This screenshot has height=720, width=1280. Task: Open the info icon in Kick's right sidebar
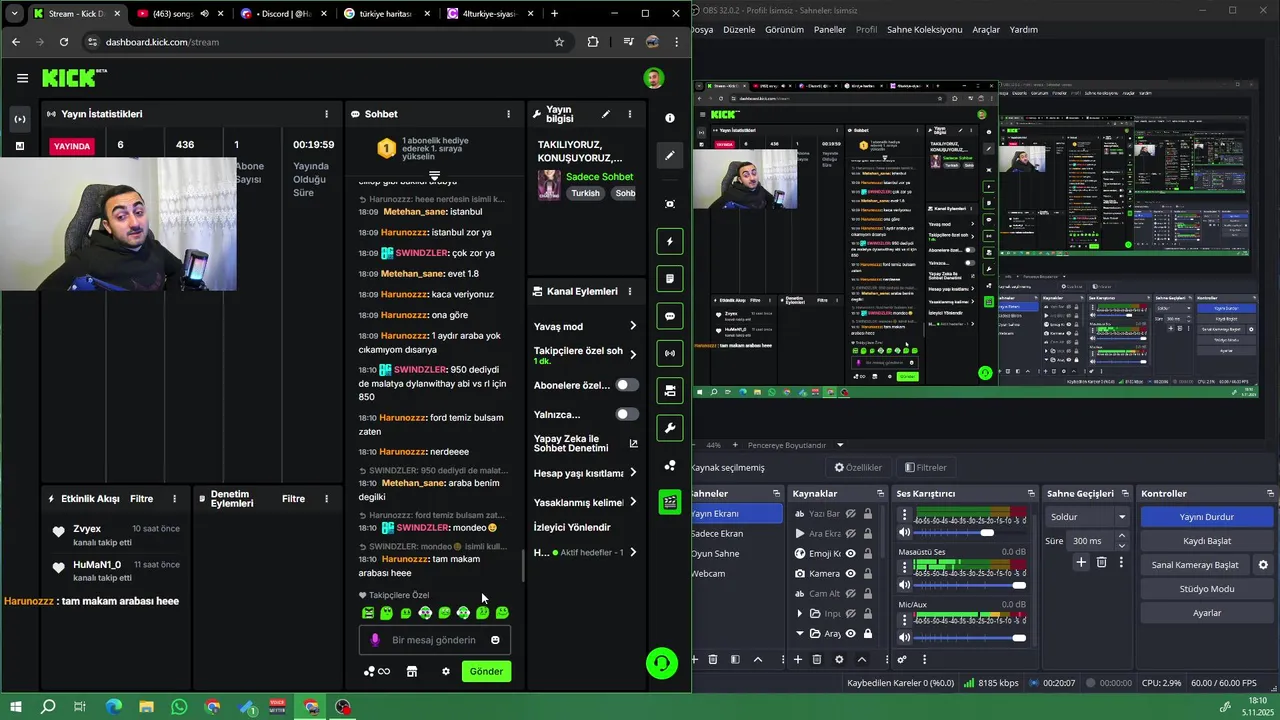point(670,118)
